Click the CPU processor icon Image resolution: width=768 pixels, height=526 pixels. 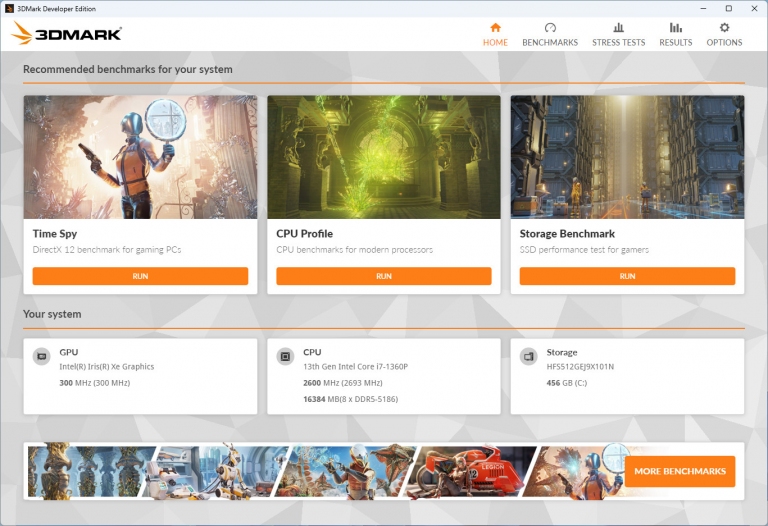285,356
